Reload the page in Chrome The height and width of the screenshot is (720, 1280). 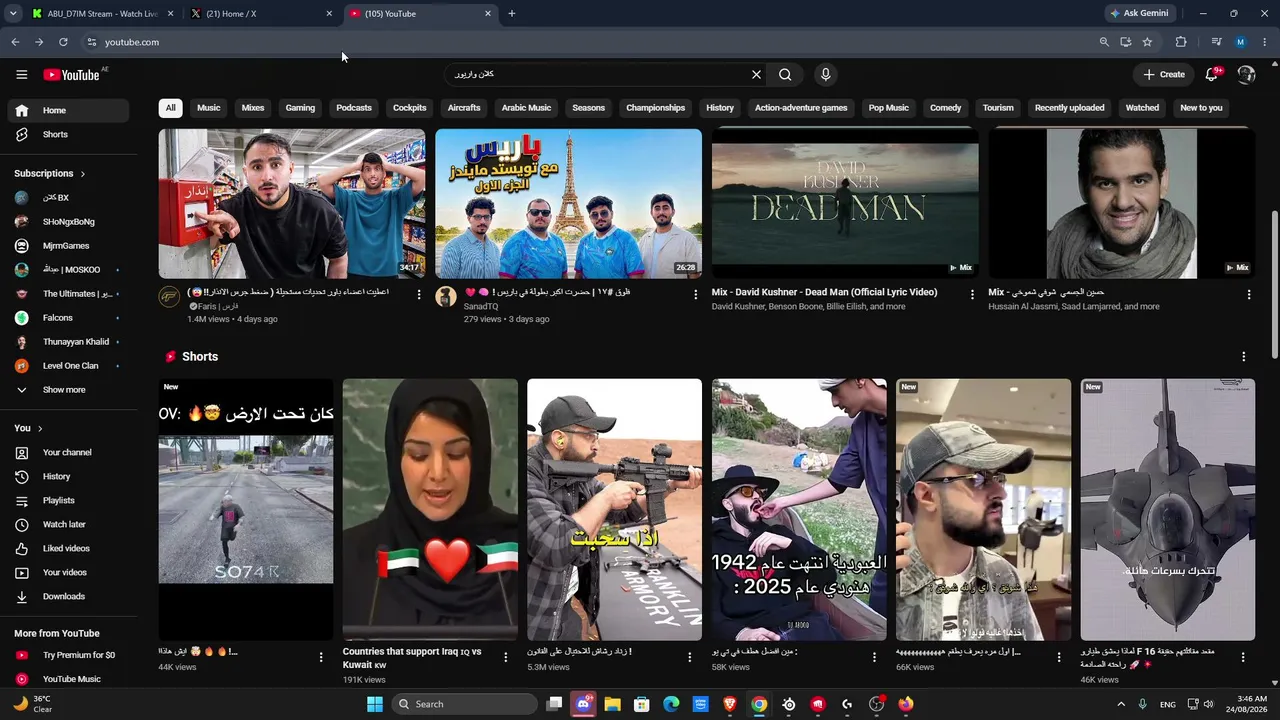click(x=63, y=42)
